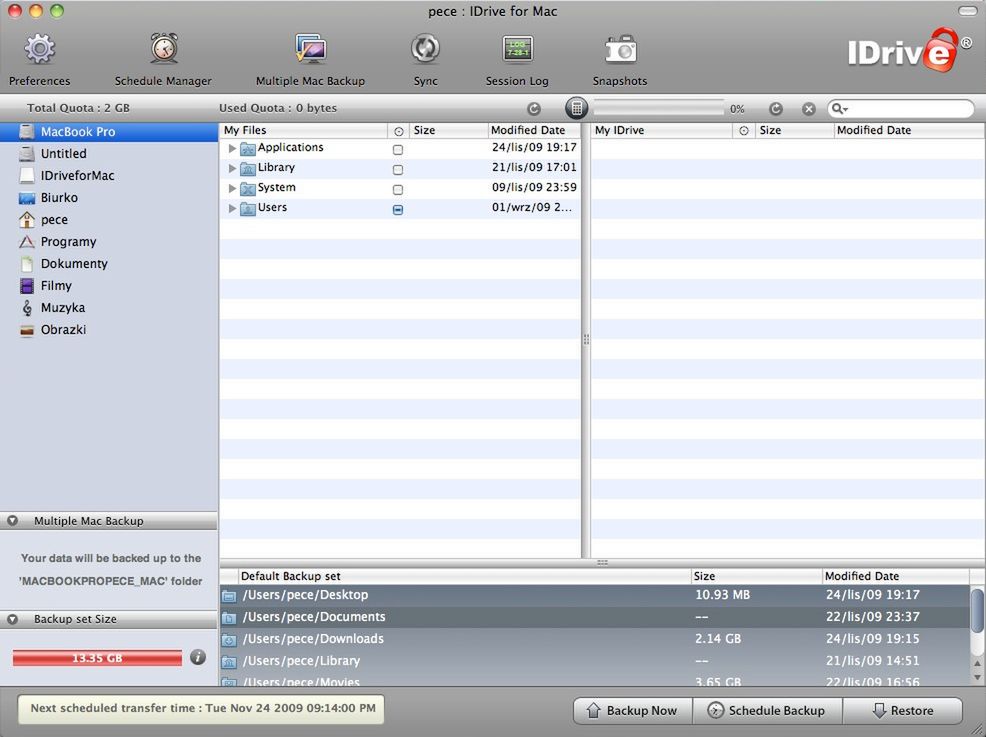
Task: Sort My IDrive by Modified Date
Action: pyautogui.click(x=909, y=130)
